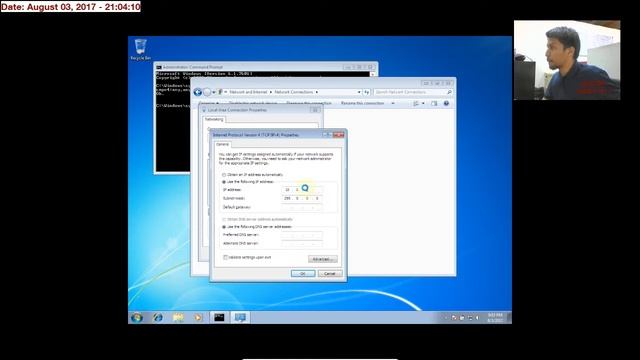The height and width of the screenshot is (360, 640).
Task: Open the Help question-mark icon in Network Connections
Action: (446, 104)
